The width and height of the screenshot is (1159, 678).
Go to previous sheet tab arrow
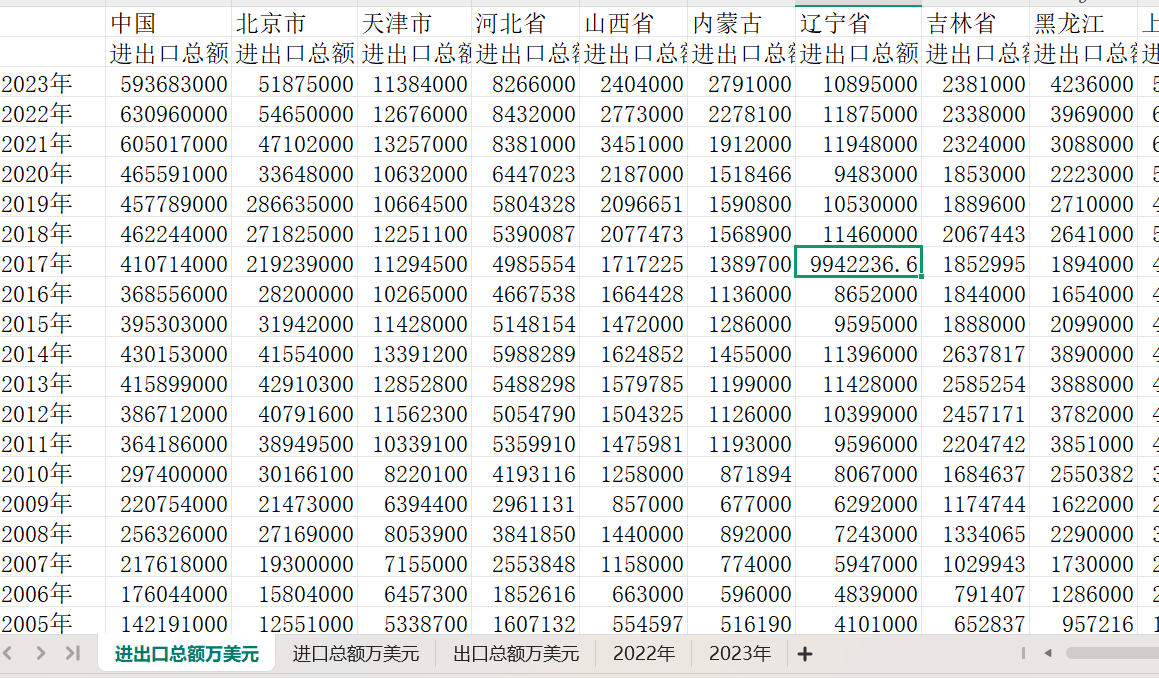click(x=8, y=653)
